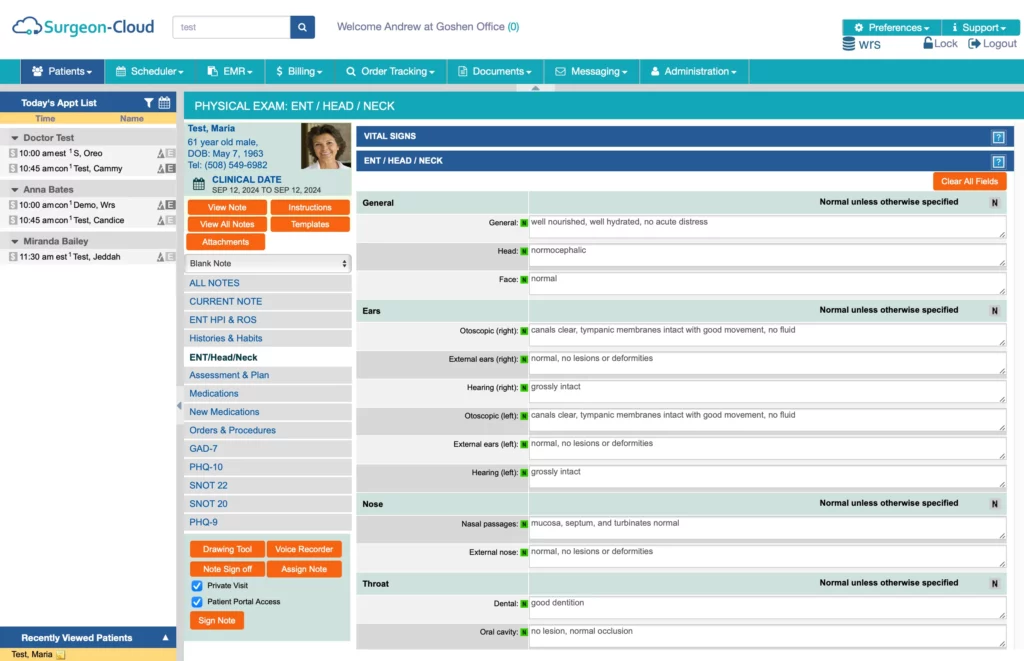Click the Clear All Fields button
Viewport: 1024px width, 661px height.
point(969,181)
